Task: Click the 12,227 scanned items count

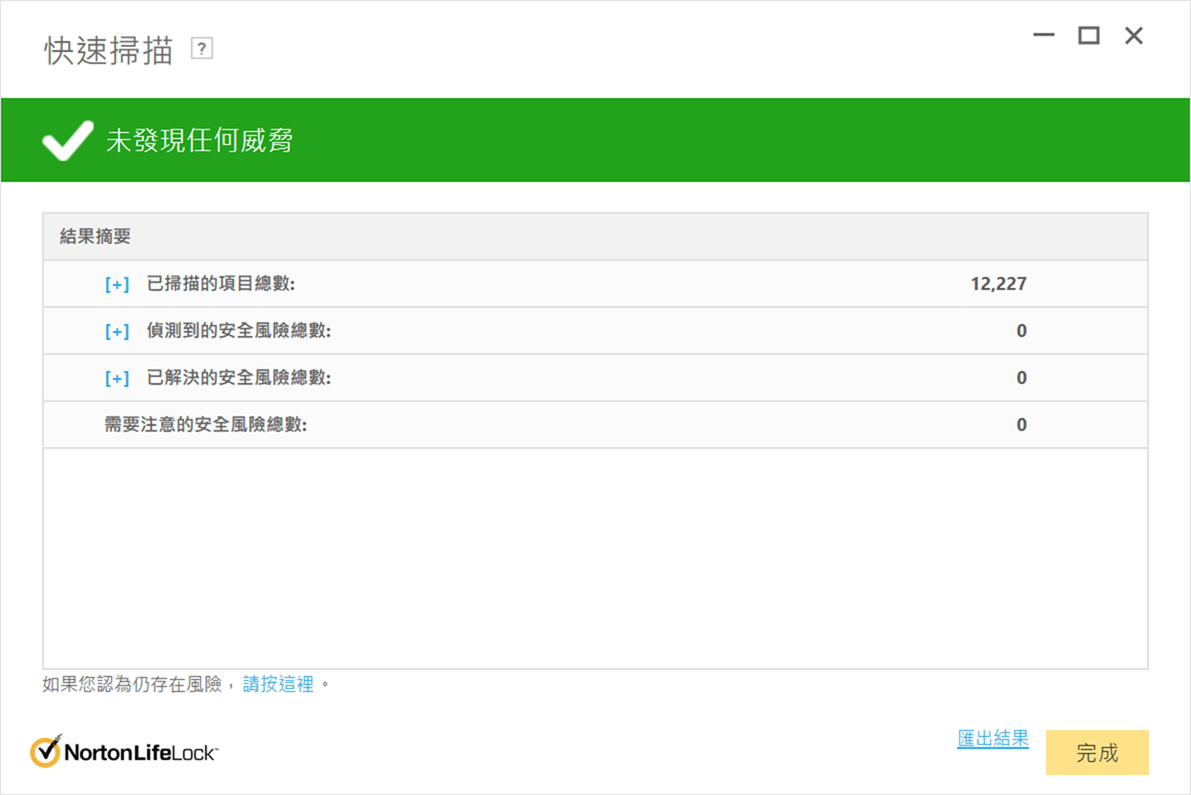Action: pyautogui.click(x=998, y=284)
